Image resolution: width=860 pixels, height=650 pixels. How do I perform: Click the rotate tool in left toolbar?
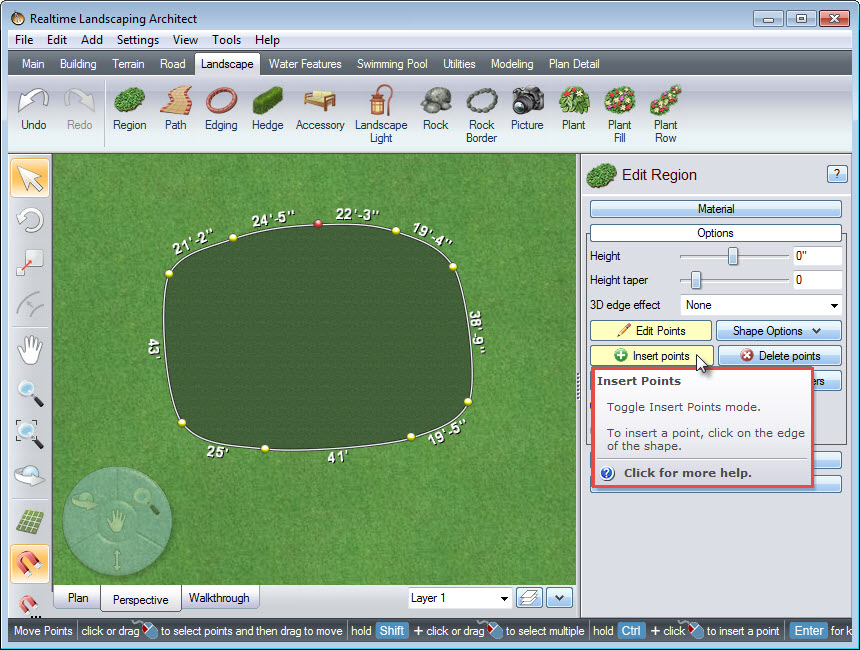tap(30, 221)
